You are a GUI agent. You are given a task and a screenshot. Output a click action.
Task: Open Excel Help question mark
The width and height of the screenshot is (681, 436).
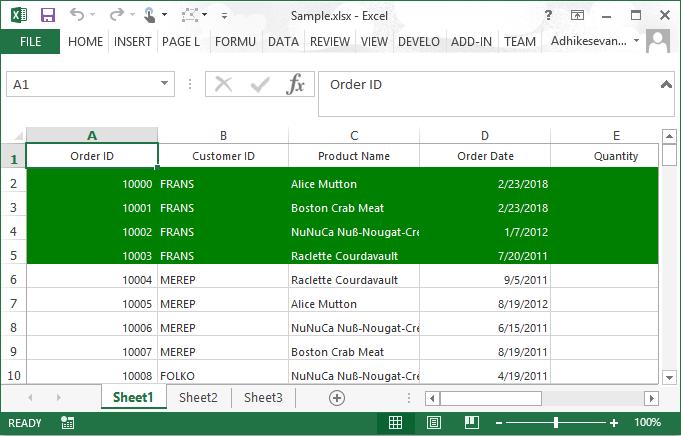pos(549,16)
